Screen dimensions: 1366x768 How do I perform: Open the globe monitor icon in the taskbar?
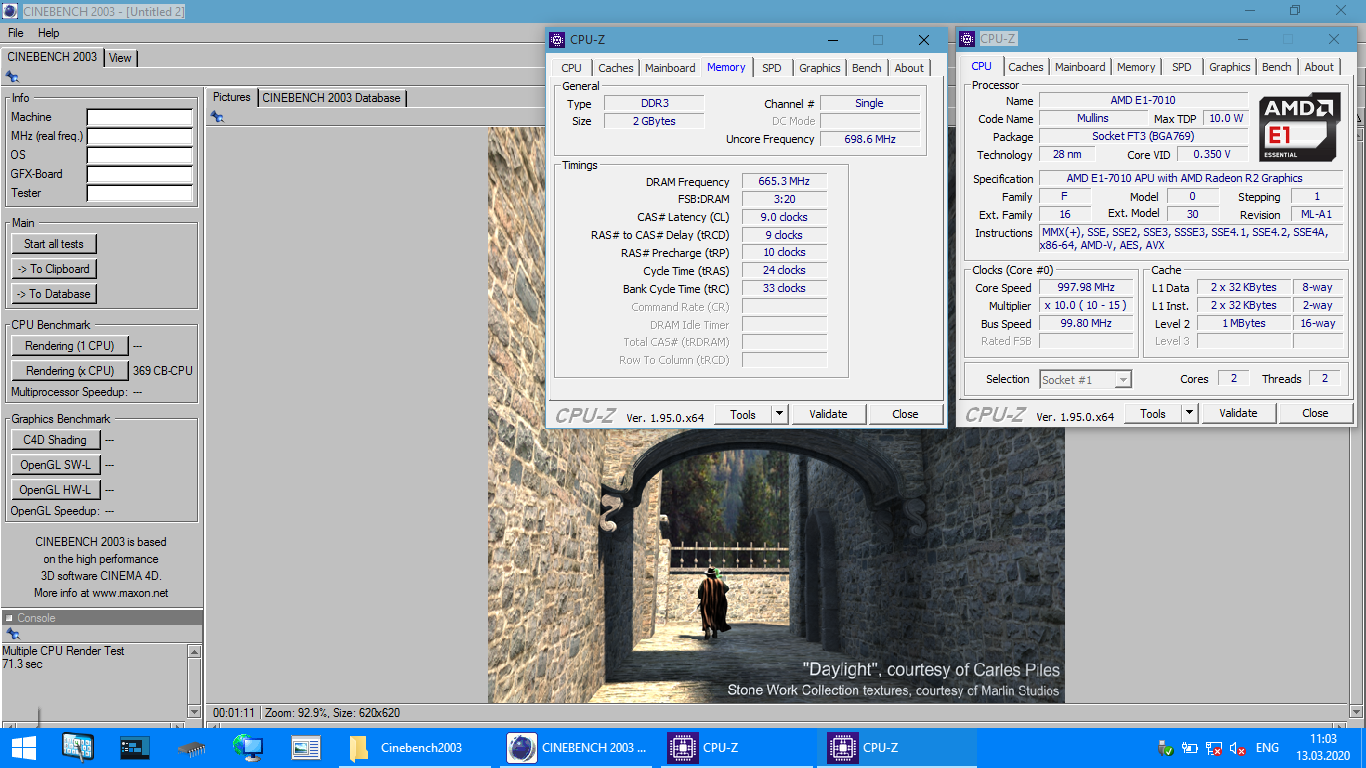pos(248,748)
